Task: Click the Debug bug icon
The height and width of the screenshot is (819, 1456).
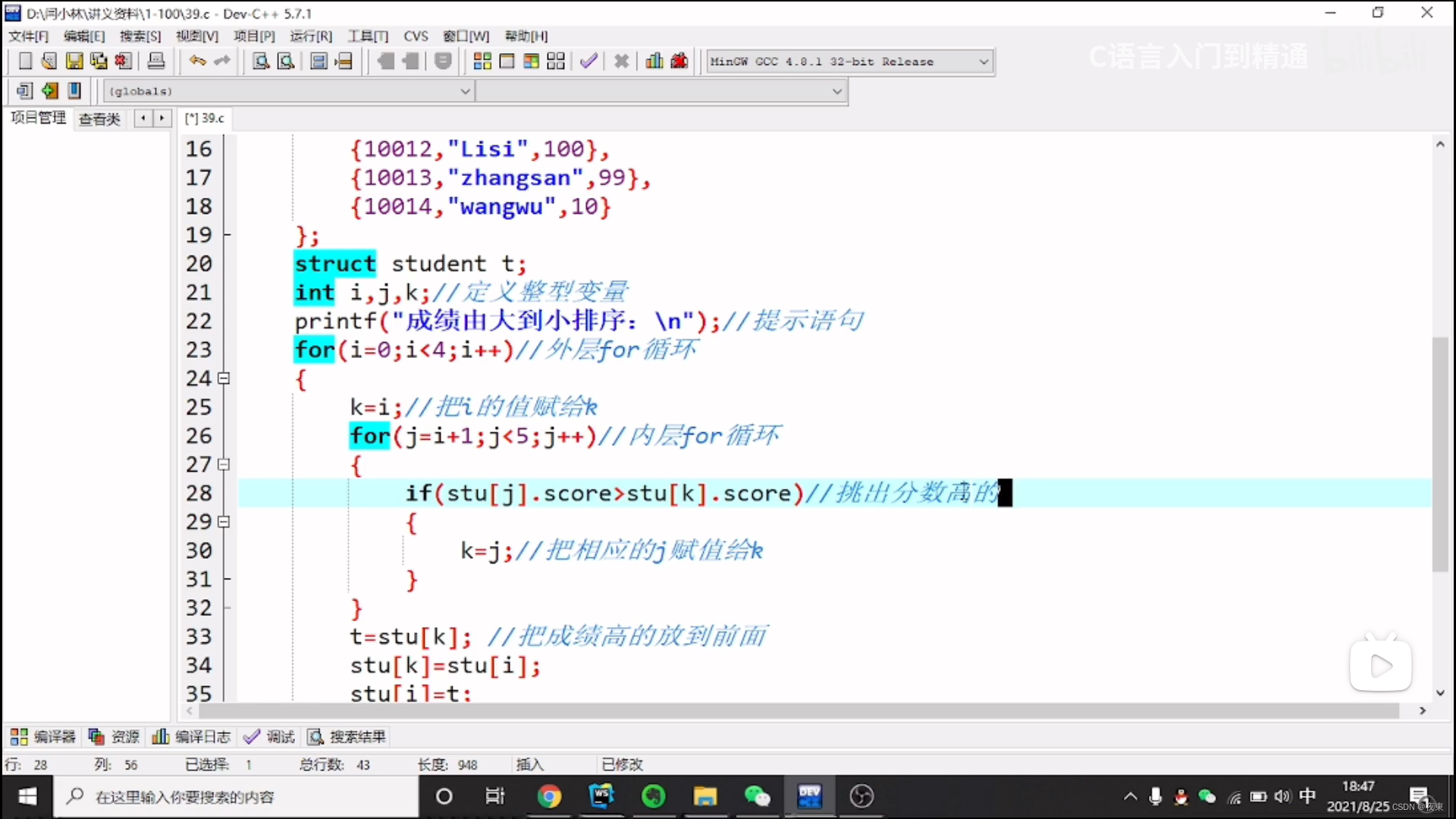Action: 679,61
